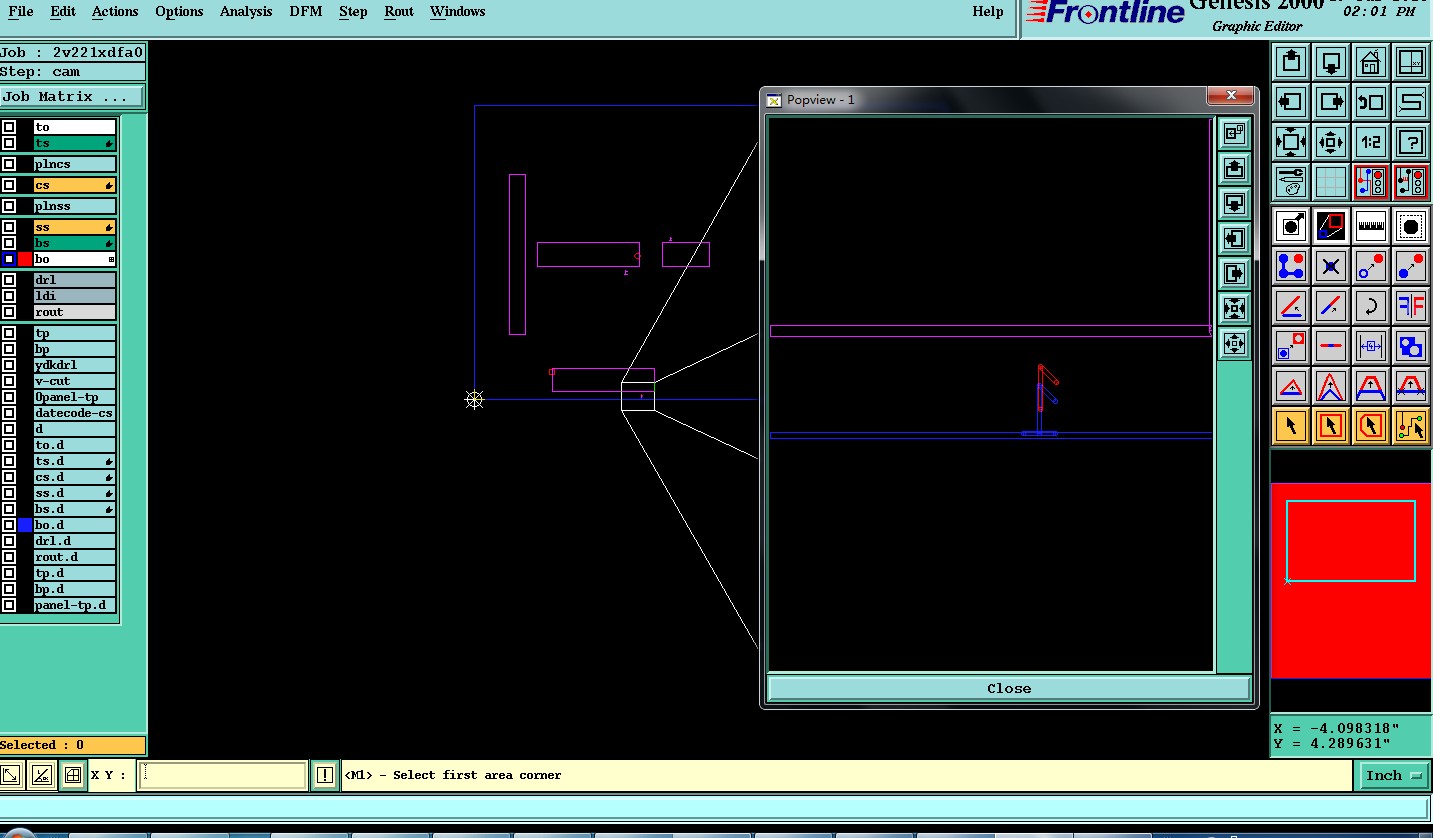Open the Edit menu
The image size is (1433, 838).
tap(63, 12)
